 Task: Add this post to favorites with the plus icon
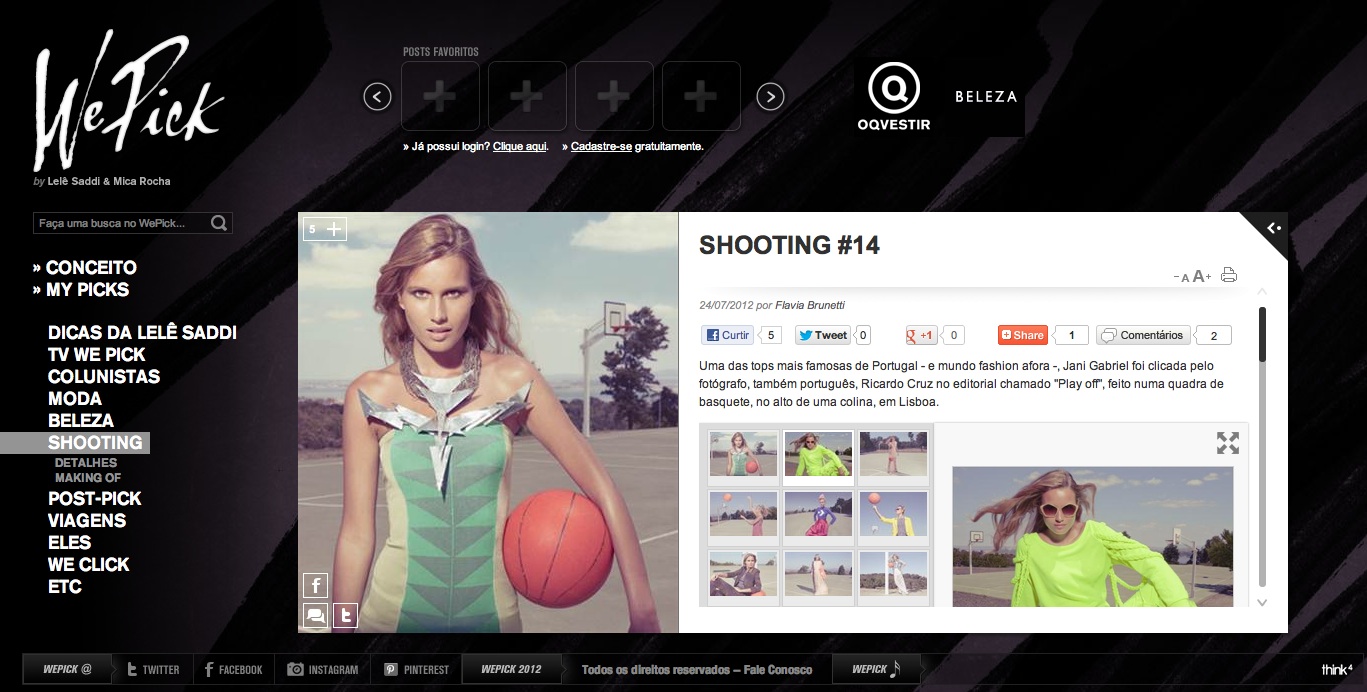334,229
